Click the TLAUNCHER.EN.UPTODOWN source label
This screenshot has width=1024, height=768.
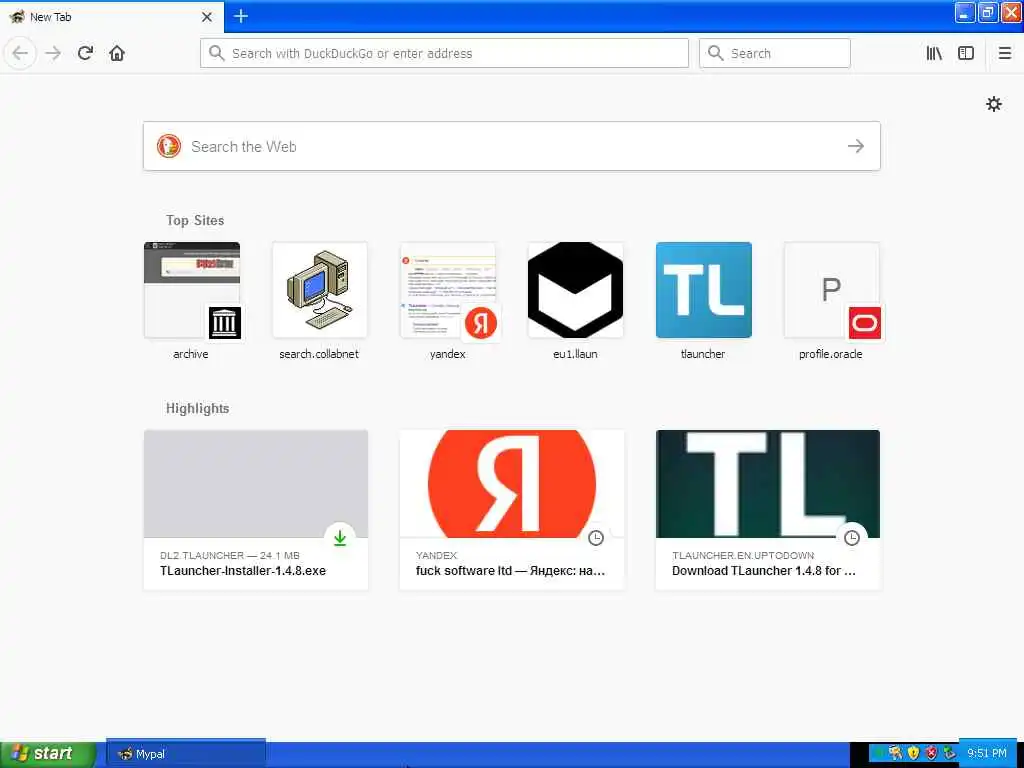coord(743,556)
